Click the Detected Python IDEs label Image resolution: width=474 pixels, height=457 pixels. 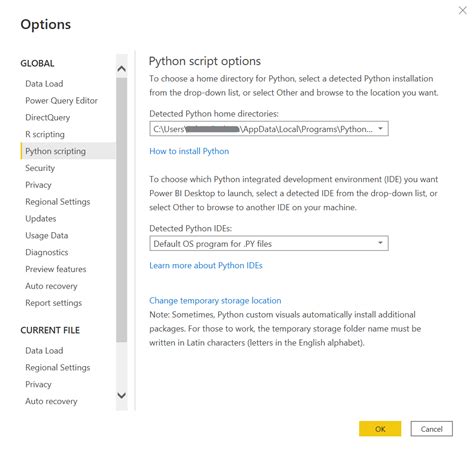190,229
